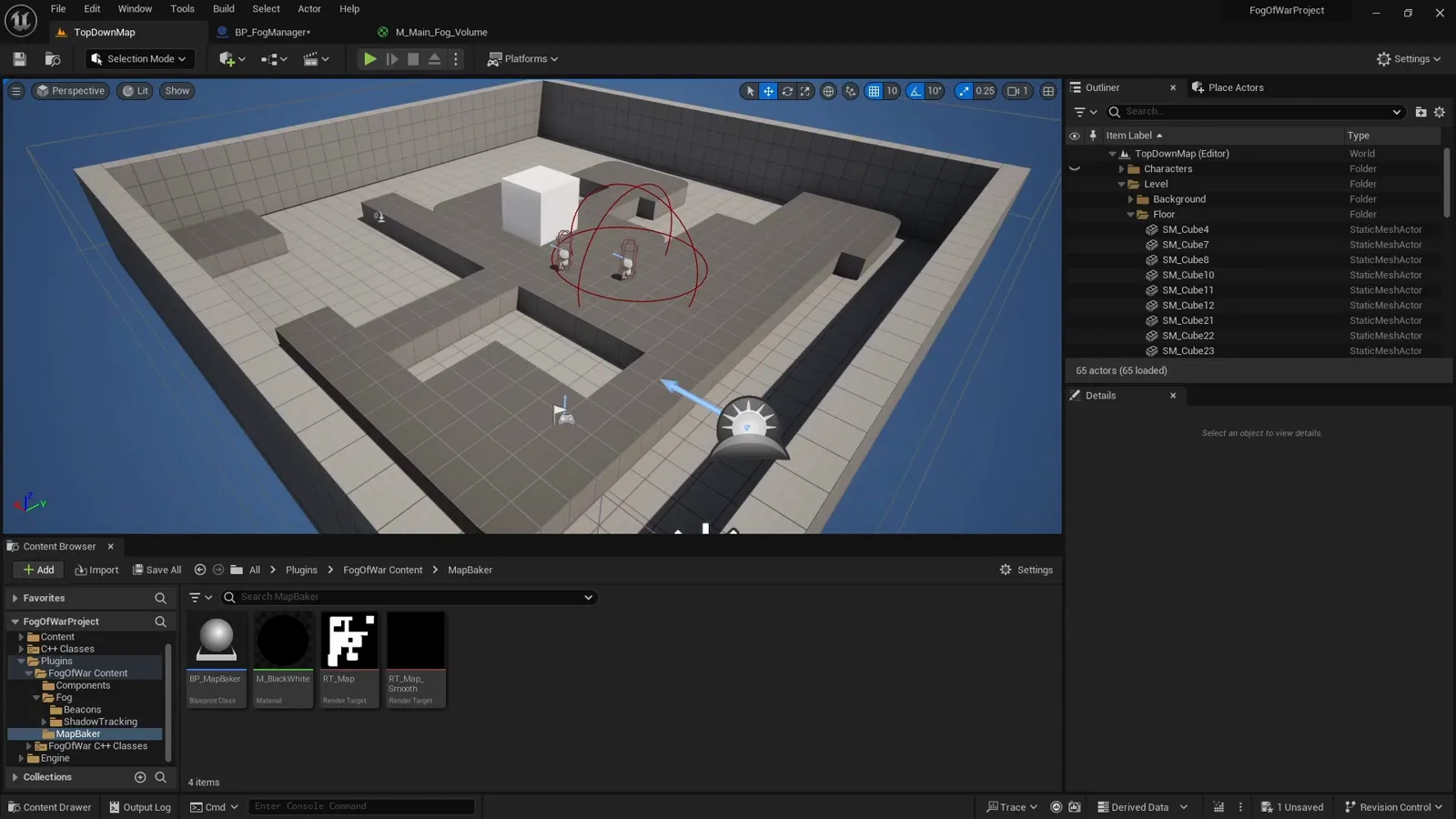Image resolution: width=1456 pixels, height=819 pixels.
Task: Activate the Rotate tool in viewport
Action: (x=787, y=91)
